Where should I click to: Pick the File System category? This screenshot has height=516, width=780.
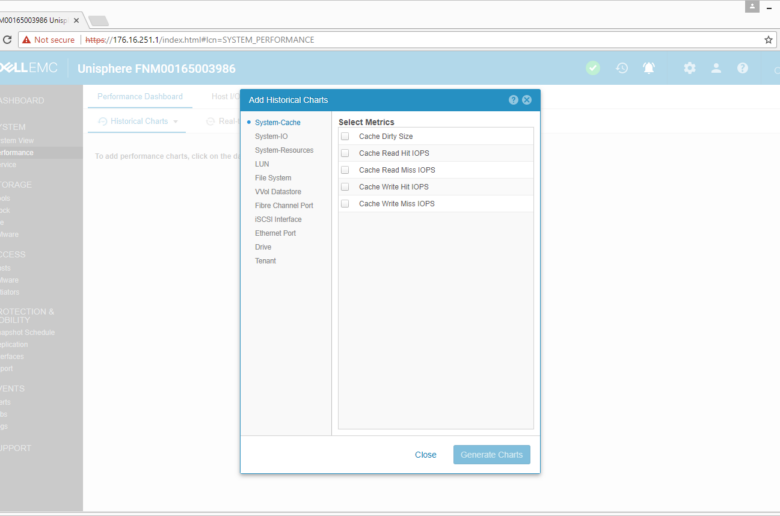pyautogui.click(x=273, y=178)
